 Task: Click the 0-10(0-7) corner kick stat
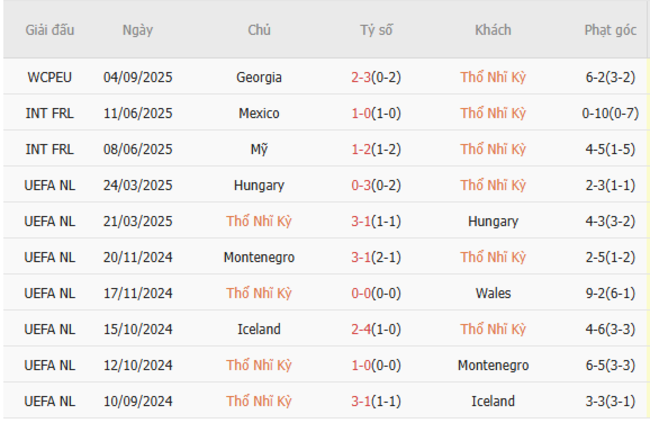[x=610, y=113]
